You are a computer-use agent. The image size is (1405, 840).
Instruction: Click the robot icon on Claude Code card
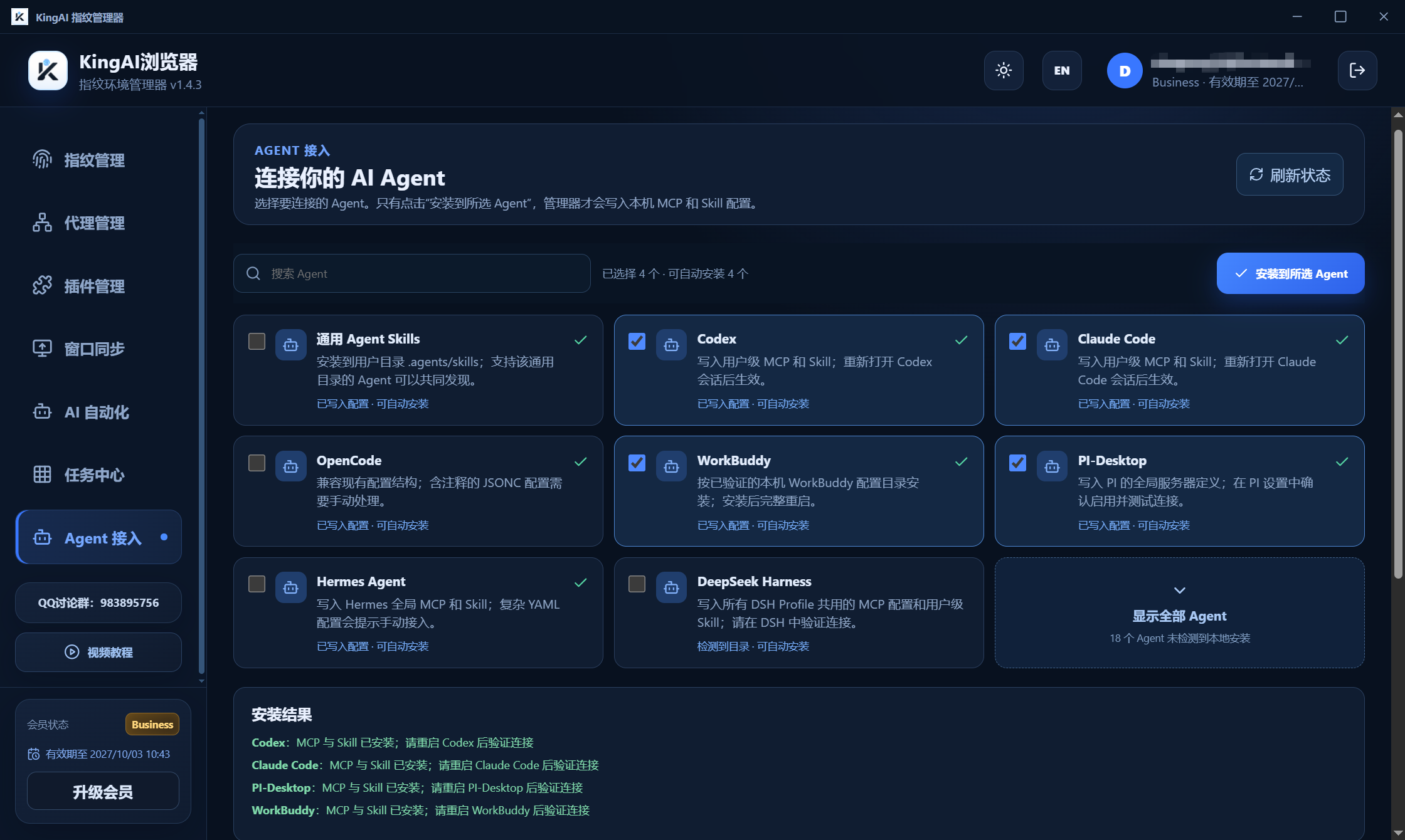click(1052, 345)
